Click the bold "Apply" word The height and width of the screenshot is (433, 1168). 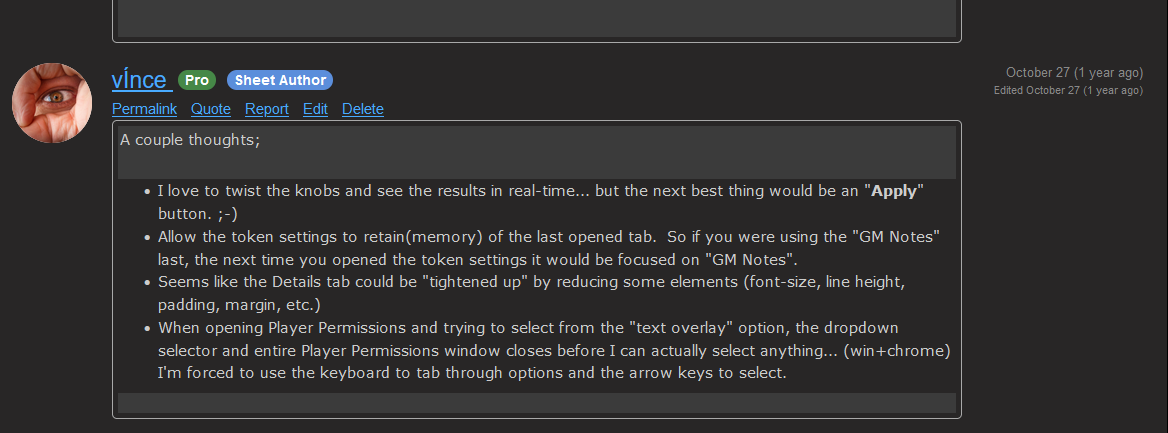[x=894, y=191]
